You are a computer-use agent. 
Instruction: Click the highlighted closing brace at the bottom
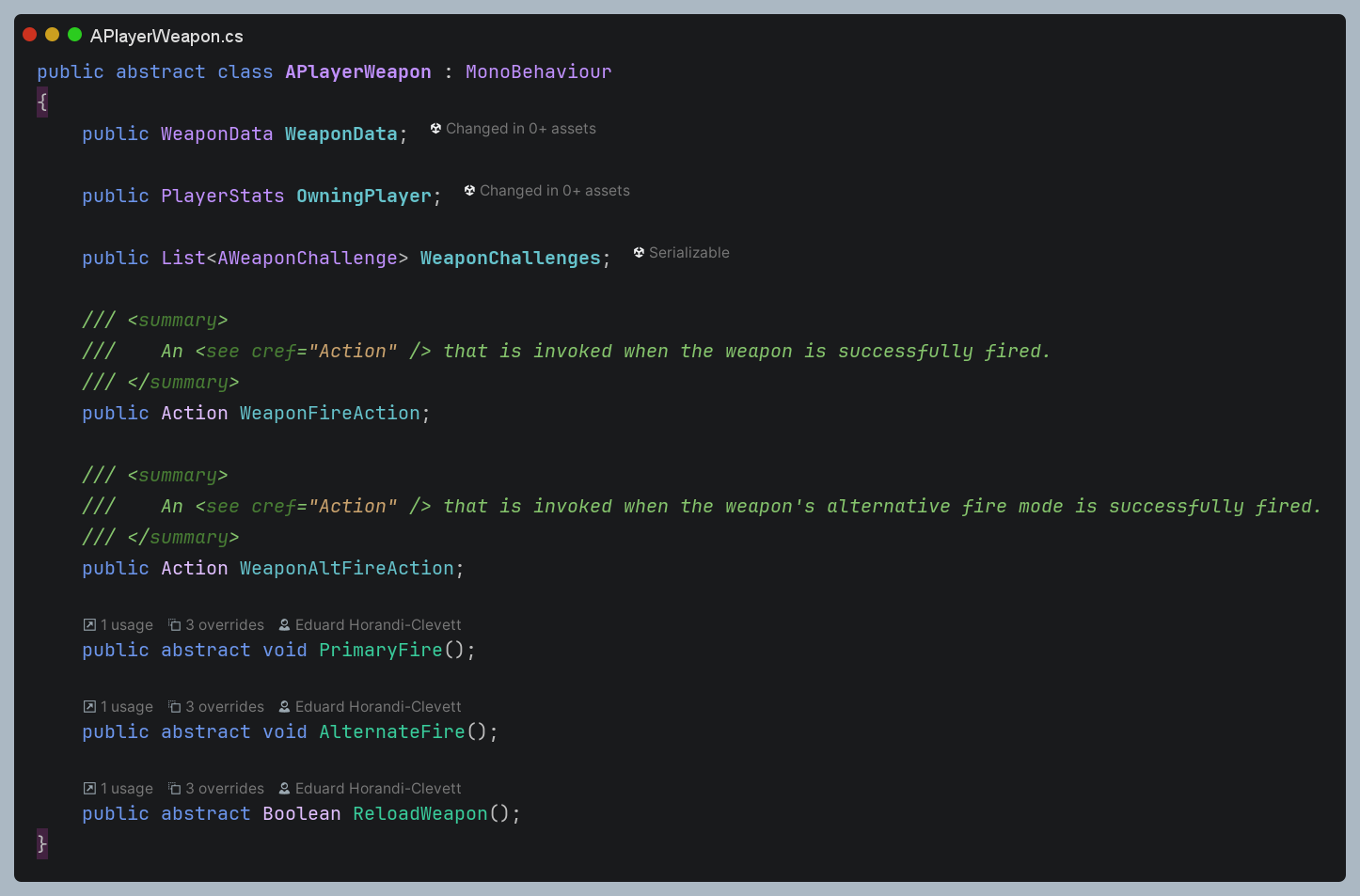click(42, 843)
